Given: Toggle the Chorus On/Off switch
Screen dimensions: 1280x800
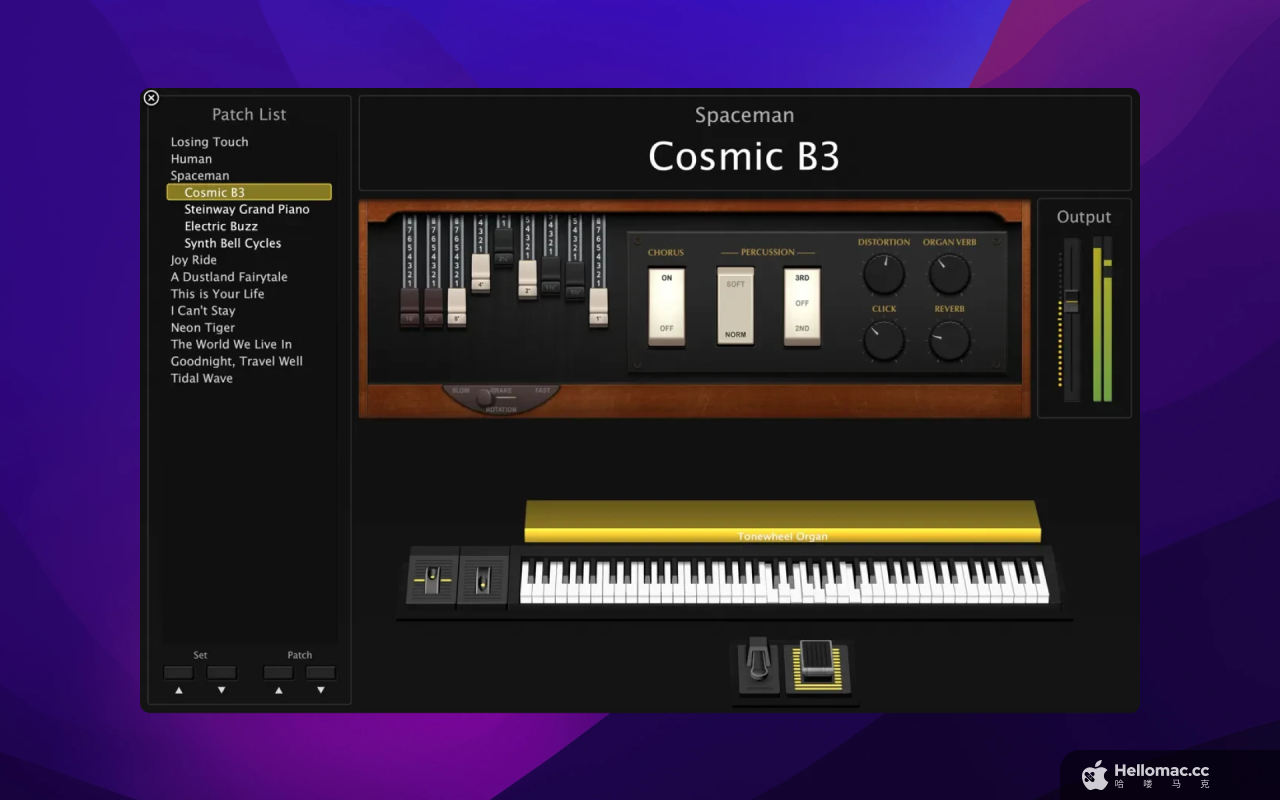Looking at the screenshot, I should click(x=667, y=306).
